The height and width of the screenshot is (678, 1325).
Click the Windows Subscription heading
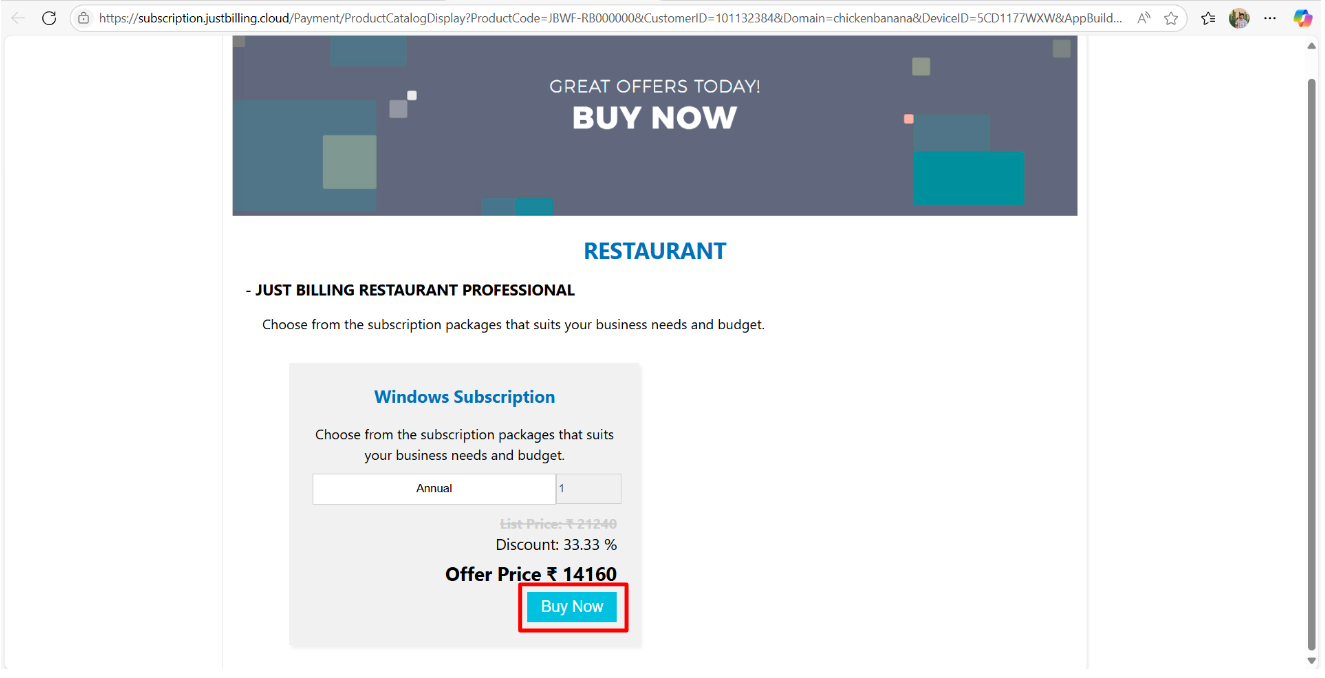464,397
